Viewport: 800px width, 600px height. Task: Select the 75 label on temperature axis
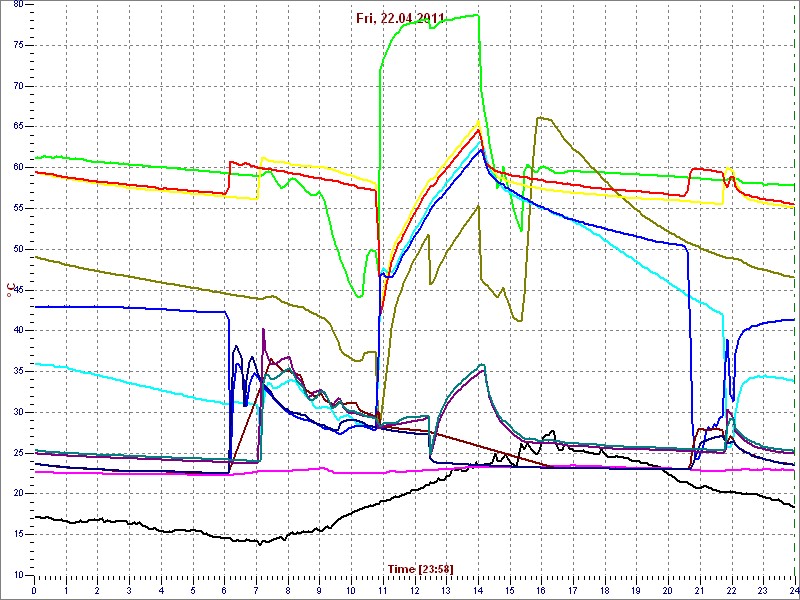pyautogui.click(x=17, y=45)
